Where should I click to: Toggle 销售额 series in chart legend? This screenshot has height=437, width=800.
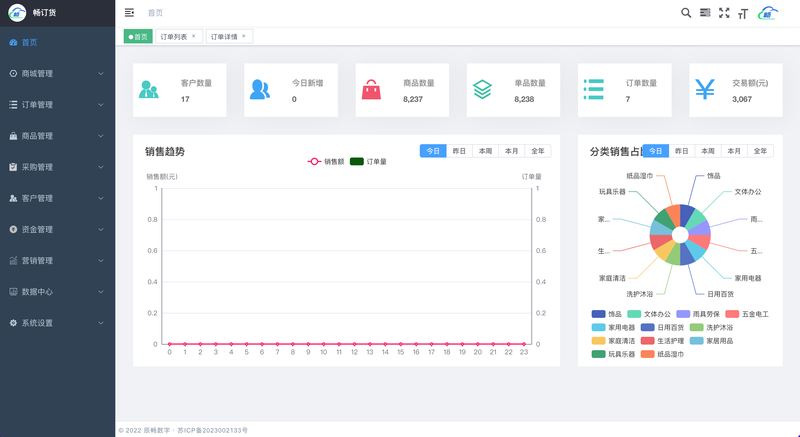326,162
